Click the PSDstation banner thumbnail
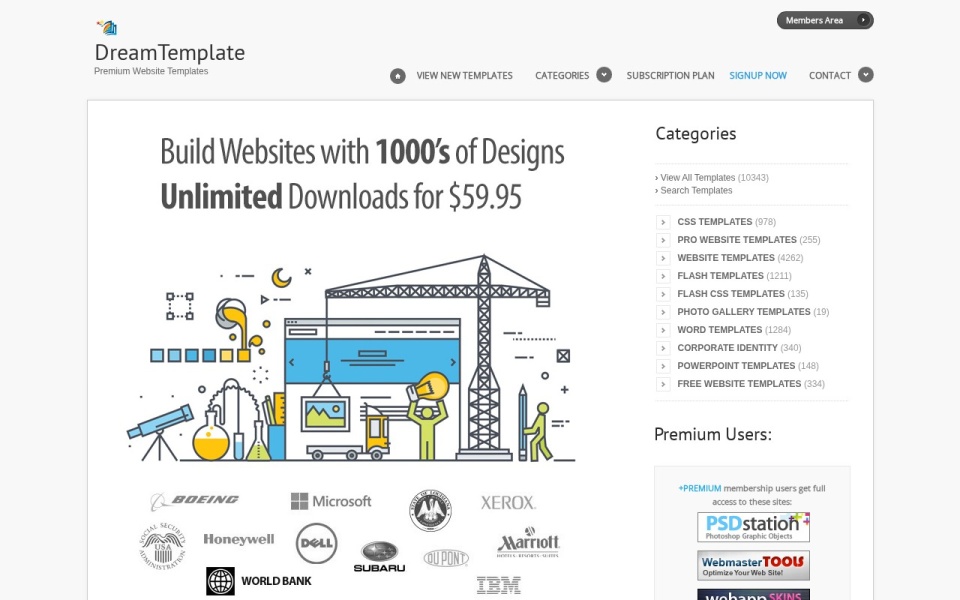 click(x=753, y=527)
